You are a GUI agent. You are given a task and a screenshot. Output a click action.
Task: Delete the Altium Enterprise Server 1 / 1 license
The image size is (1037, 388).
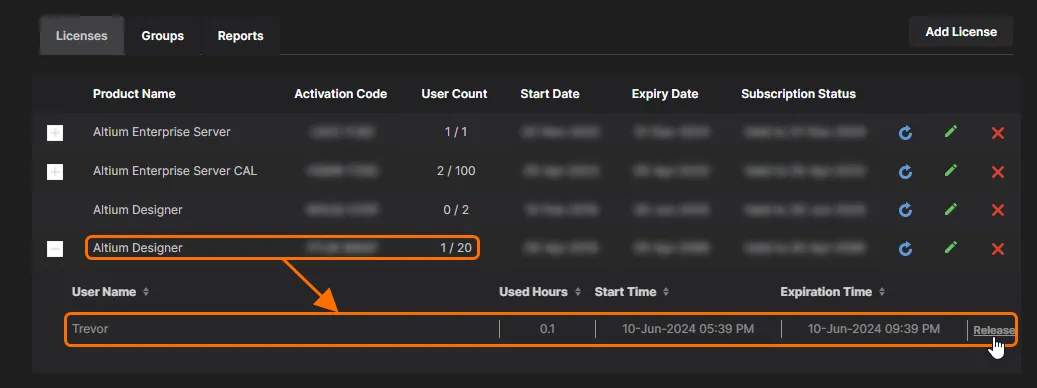pos(998,133)
